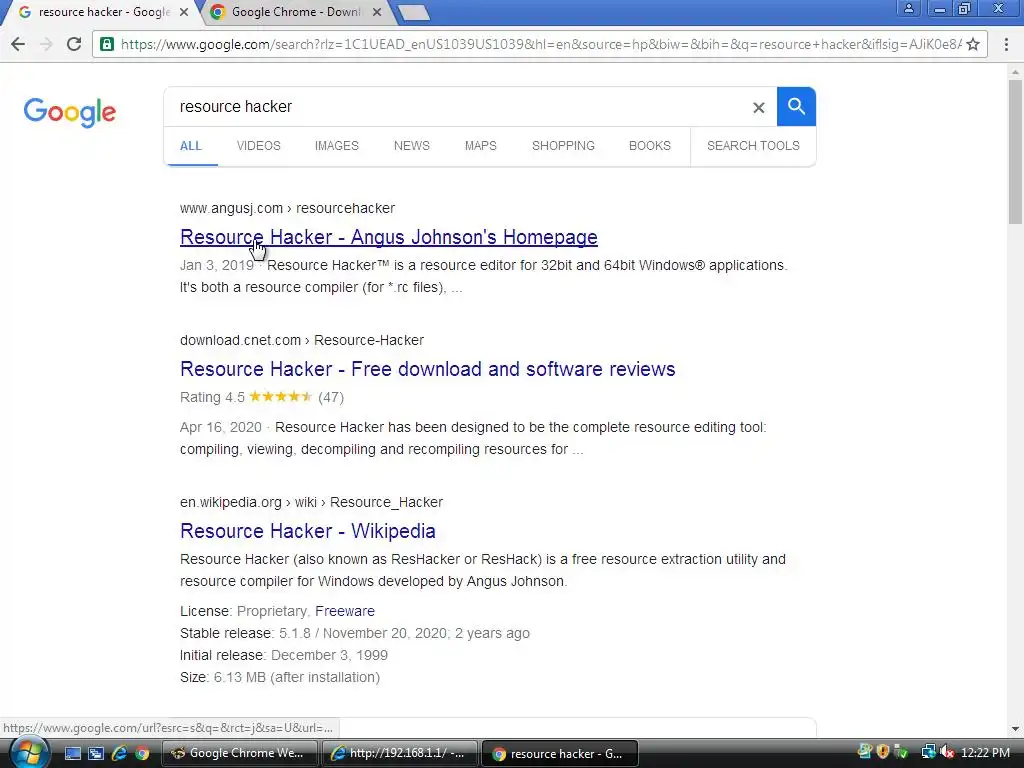Open the security shield tray icon
The width and height of the screenshot is (1024, 768).
coord(883,752)
